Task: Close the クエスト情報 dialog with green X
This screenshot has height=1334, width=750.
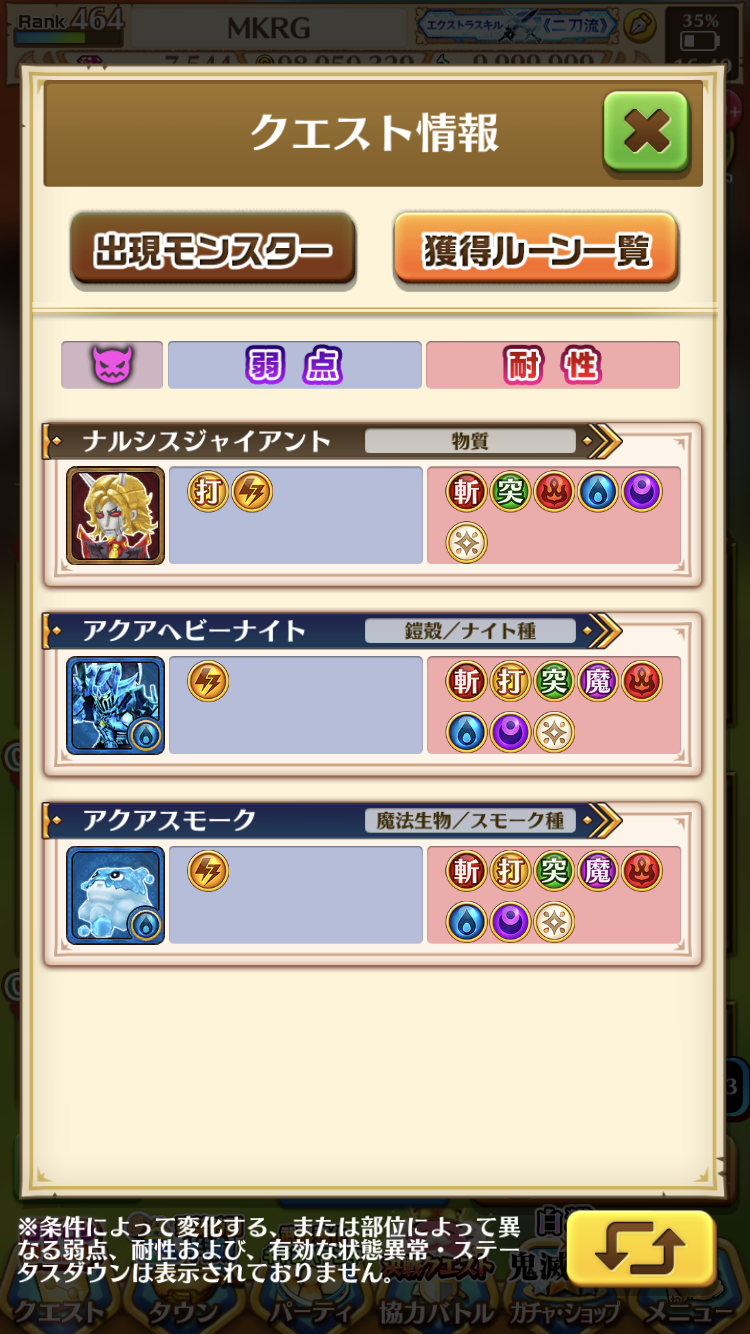Action: [646, 131]
